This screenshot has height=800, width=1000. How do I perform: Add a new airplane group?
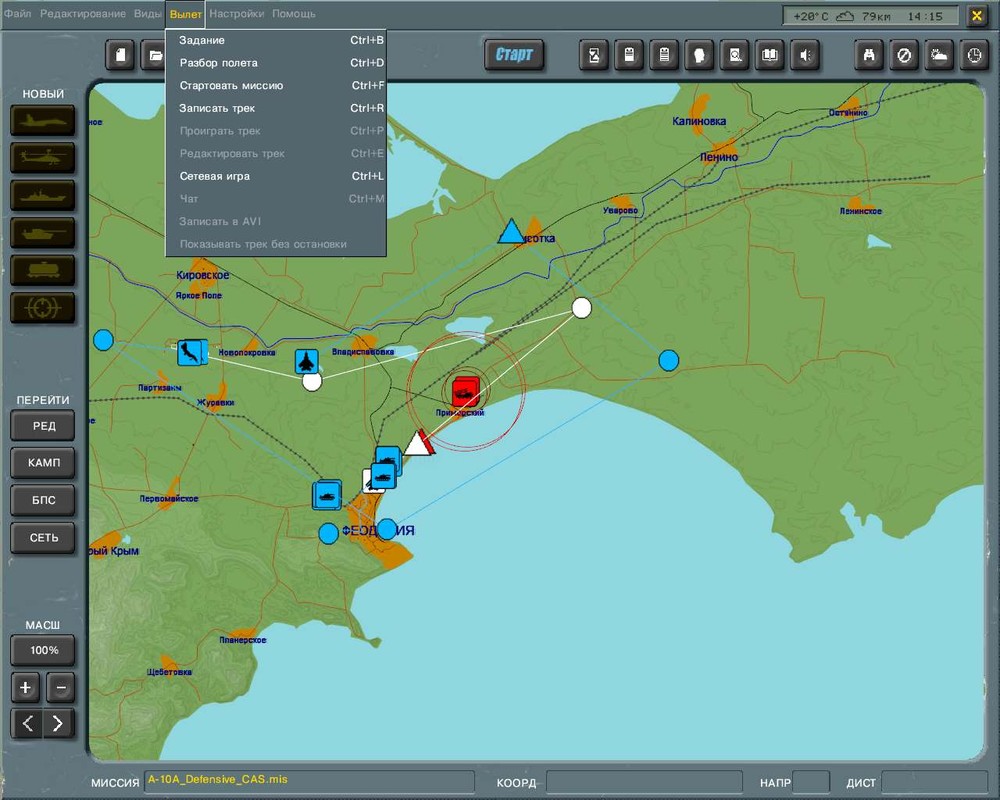[43, 121]
